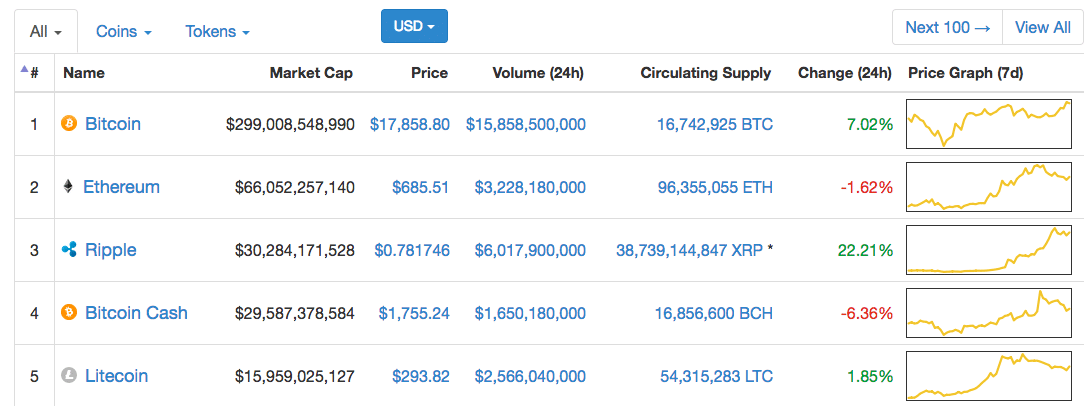
Task: Open the USD currency selector
Action: pos(414,26)
